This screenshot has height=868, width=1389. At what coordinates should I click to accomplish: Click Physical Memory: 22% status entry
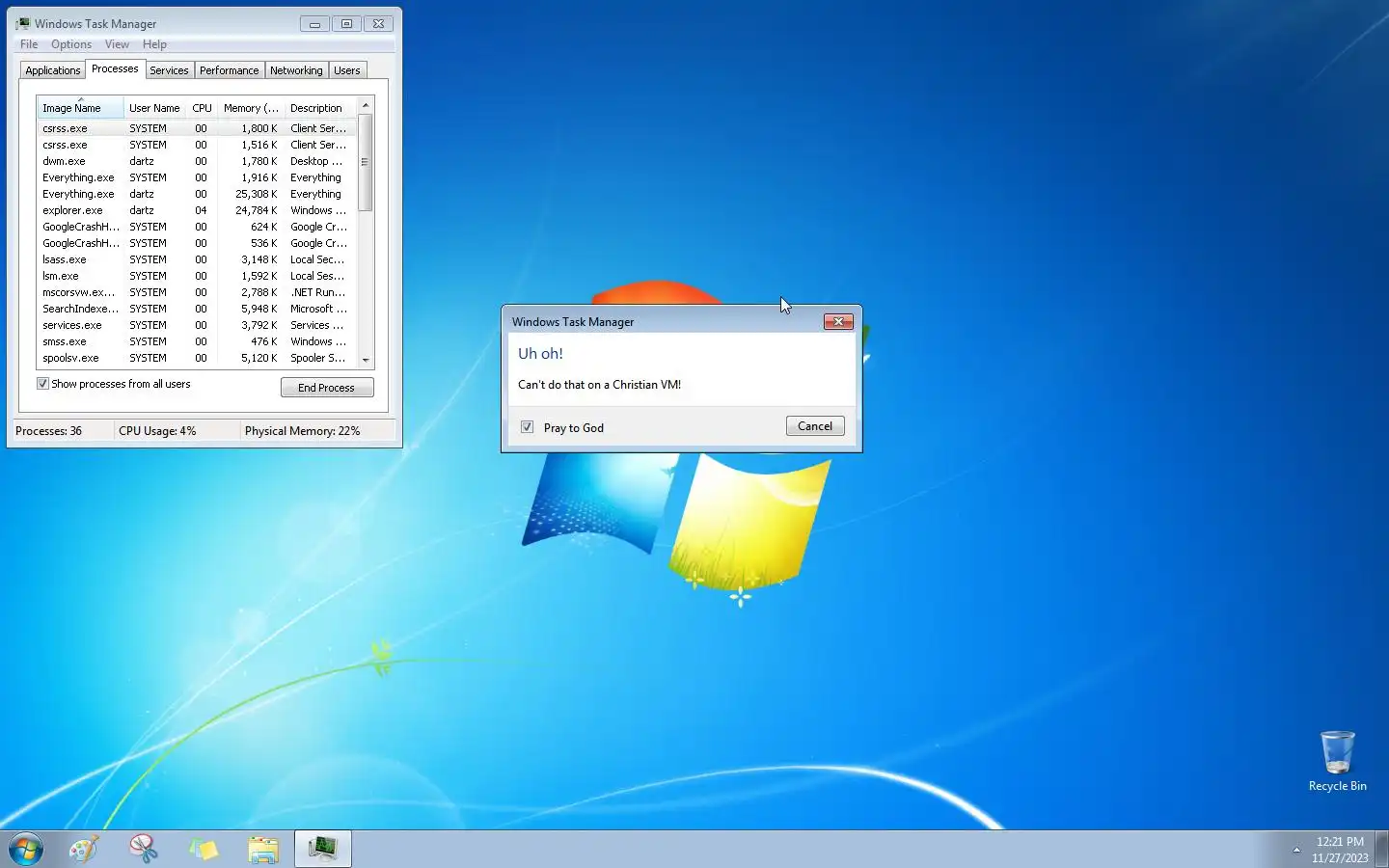tap(303, 431)
